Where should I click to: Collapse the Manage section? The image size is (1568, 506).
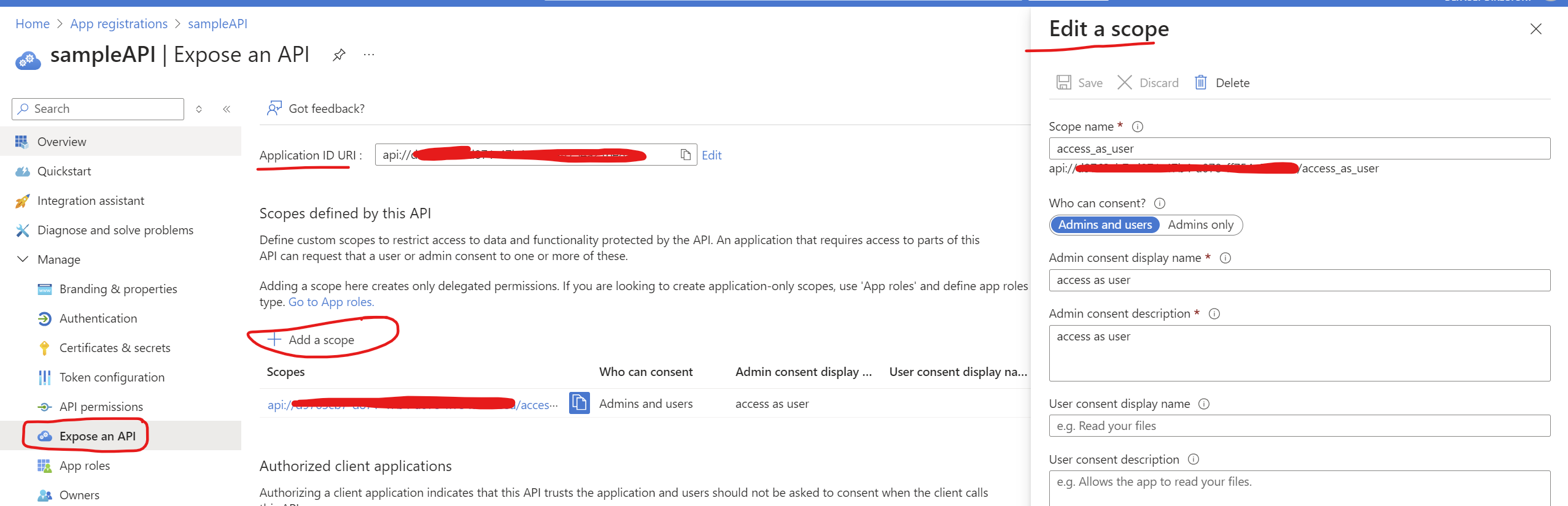pos(23,259)
